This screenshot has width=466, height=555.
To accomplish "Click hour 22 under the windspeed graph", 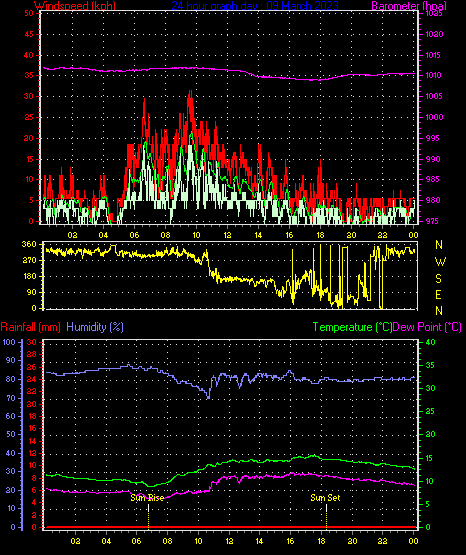I will coord(382,235).
